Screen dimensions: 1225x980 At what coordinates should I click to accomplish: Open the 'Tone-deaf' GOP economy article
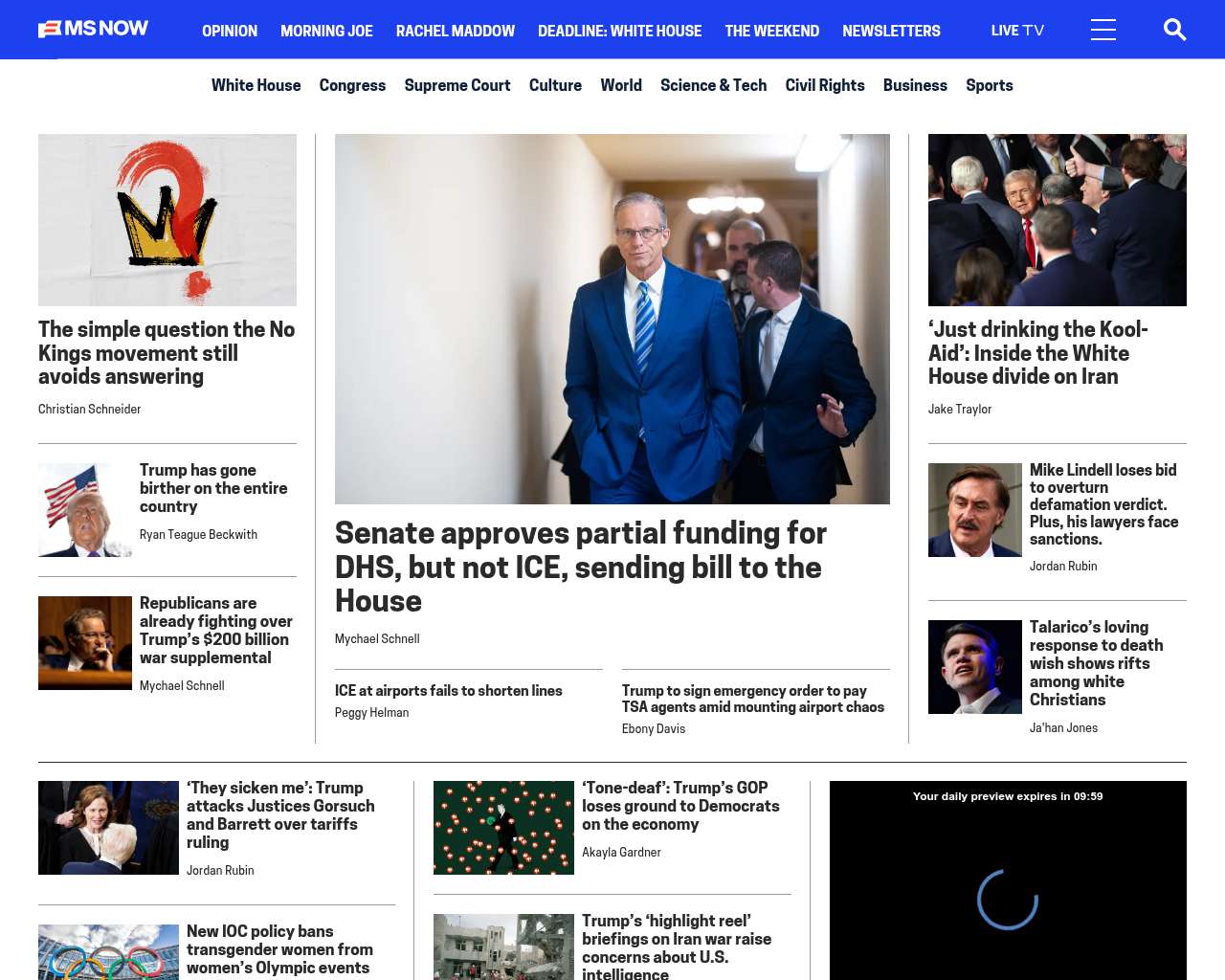(680, 806)
